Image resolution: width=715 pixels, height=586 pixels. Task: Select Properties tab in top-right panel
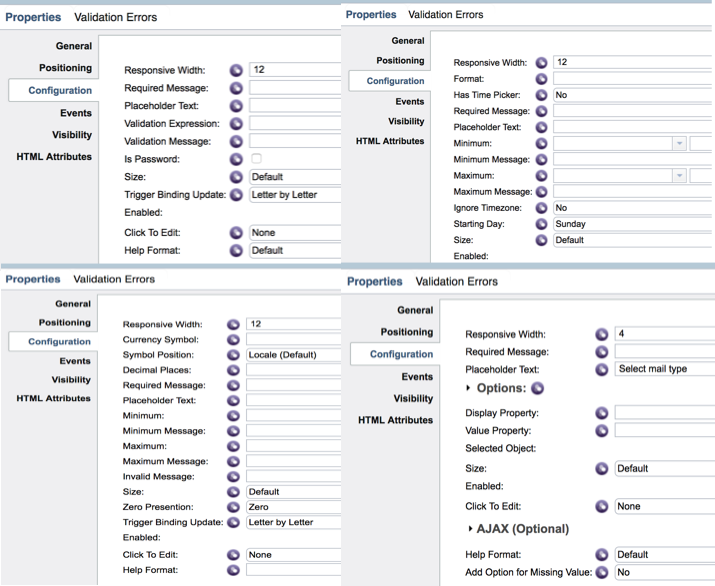tap(371, 15)
